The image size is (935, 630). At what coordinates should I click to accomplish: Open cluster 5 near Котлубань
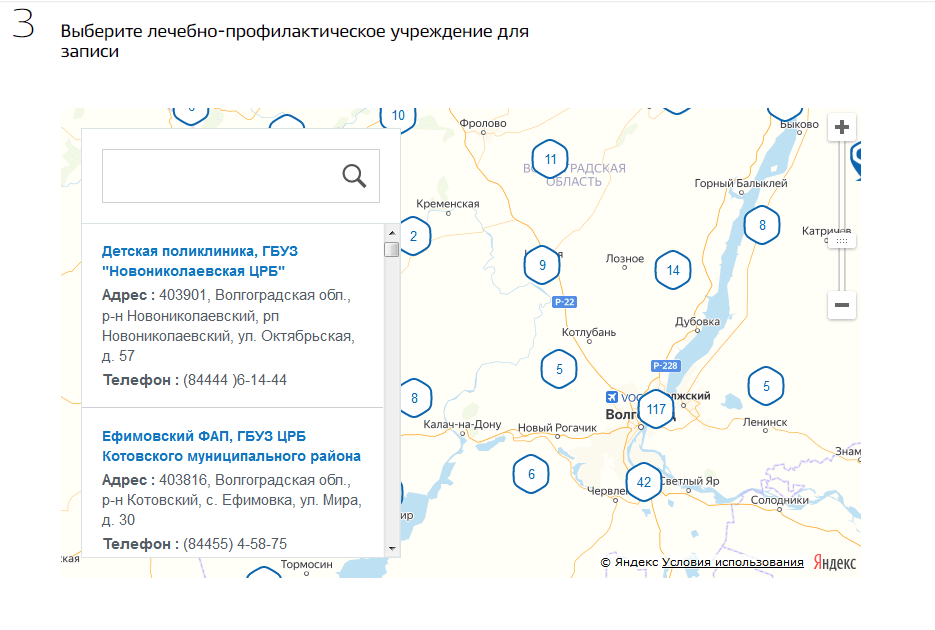[x=559, y=369]
